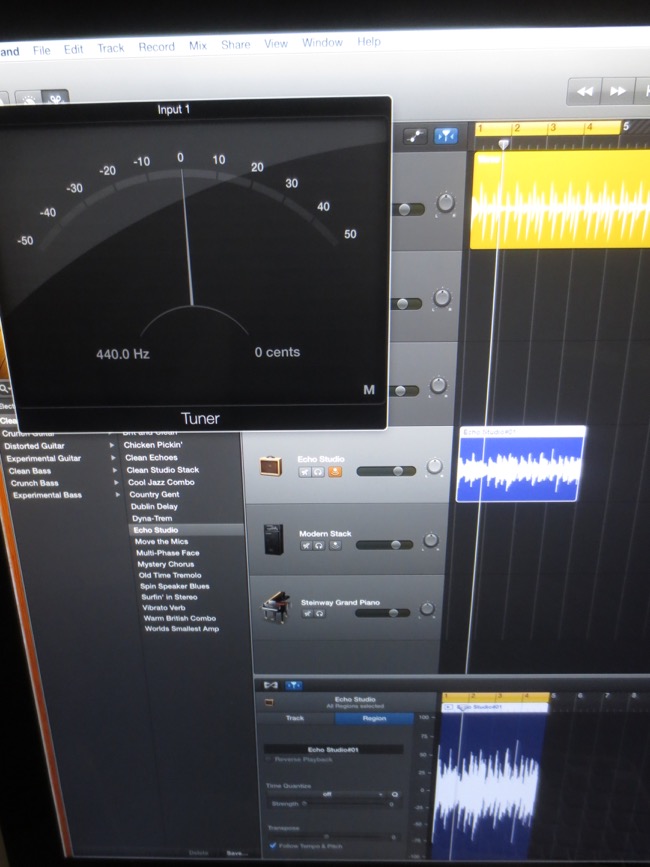This screenshot has width=650, height=867.
Task: Click the Q quantize button
Action: [x=395, y=795]
